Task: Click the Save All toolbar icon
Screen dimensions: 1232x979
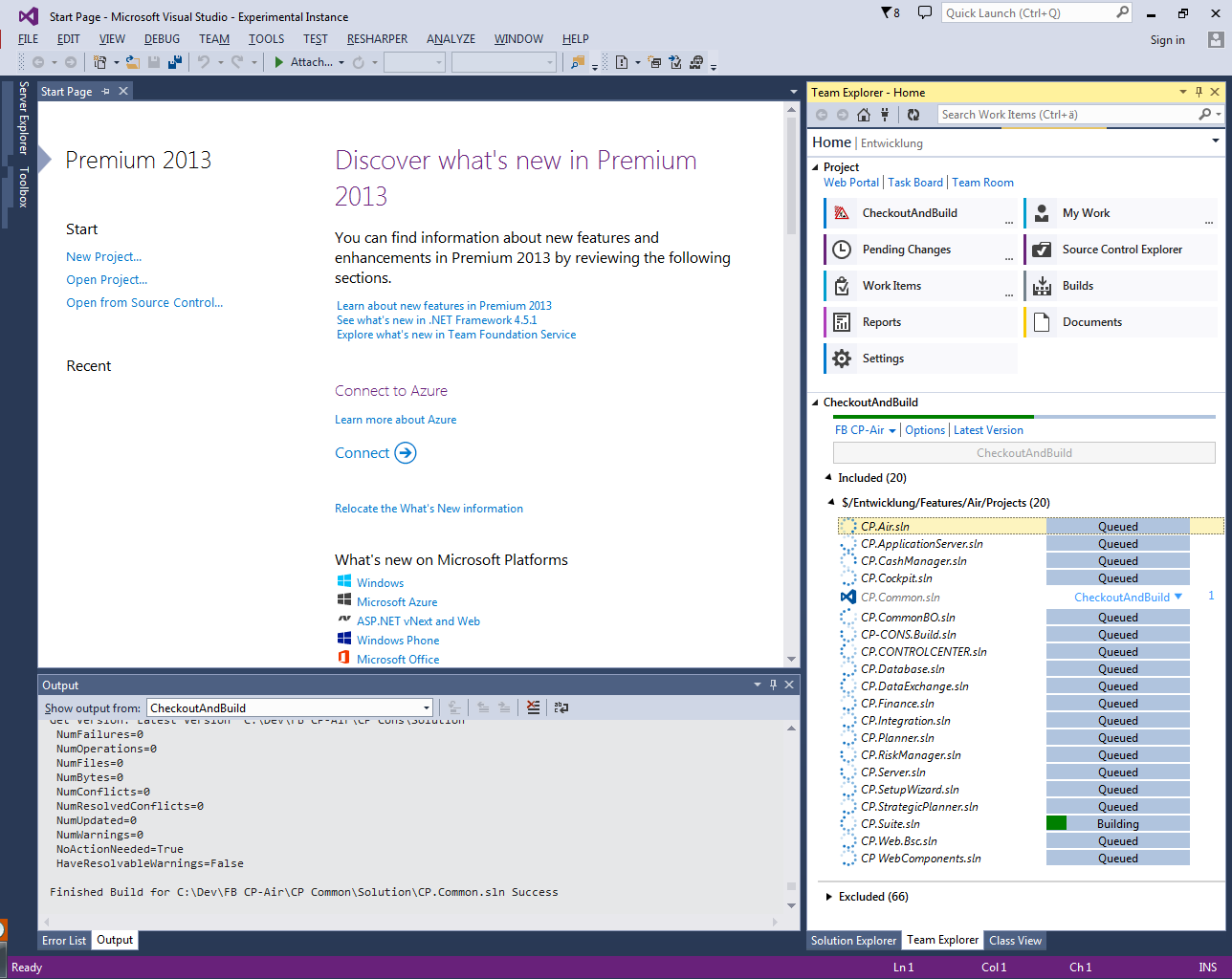Action: point(175,62)
